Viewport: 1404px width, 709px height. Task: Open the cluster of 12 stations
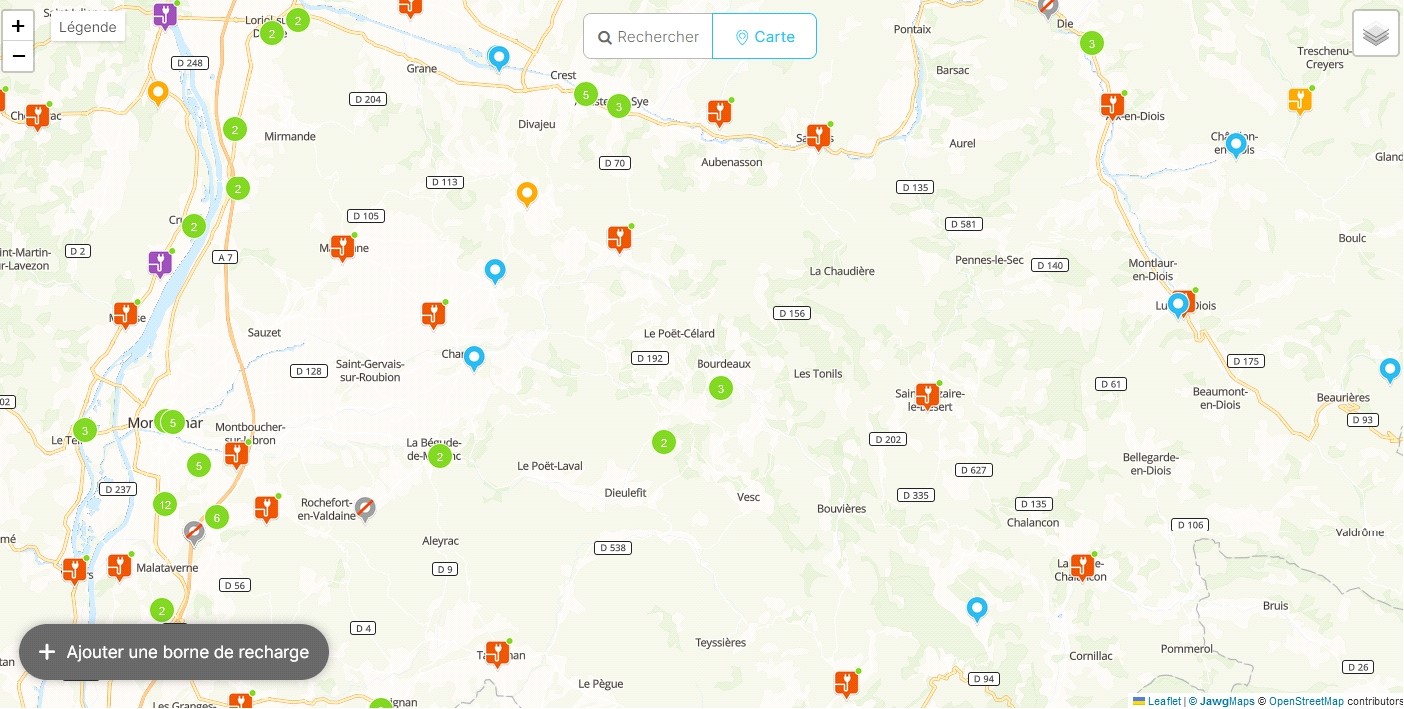click(165, 505)
